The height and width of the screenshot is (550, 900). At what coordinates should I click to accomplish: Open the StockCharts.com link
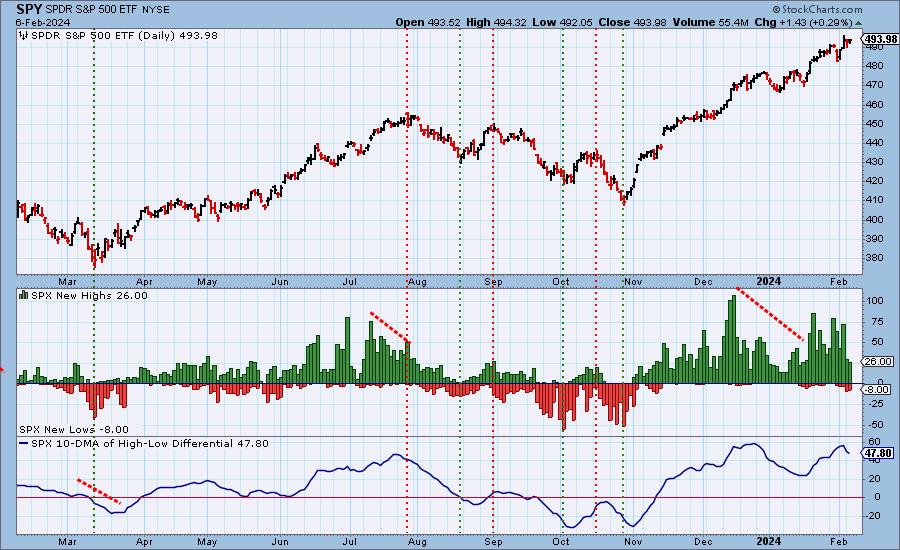coord(821,9)
